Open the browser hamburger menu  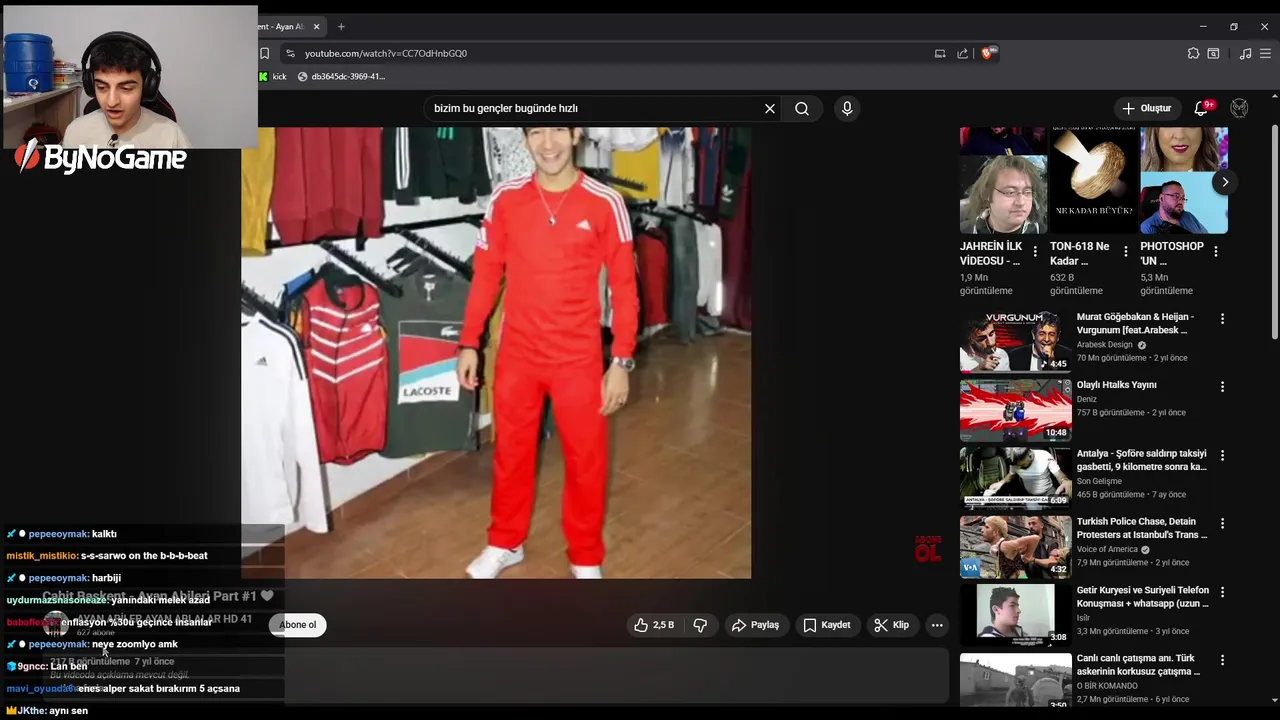tap(1265, 53)
